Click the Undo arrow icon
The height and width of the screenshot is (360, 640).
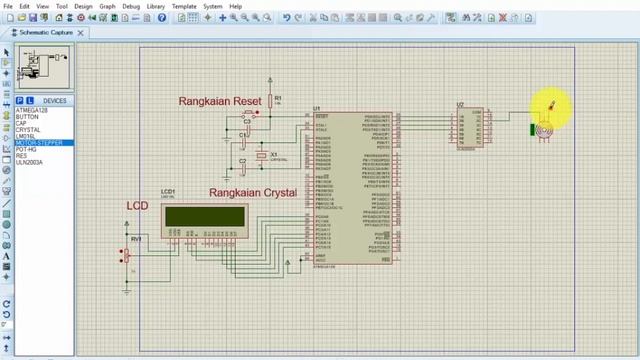287,18
